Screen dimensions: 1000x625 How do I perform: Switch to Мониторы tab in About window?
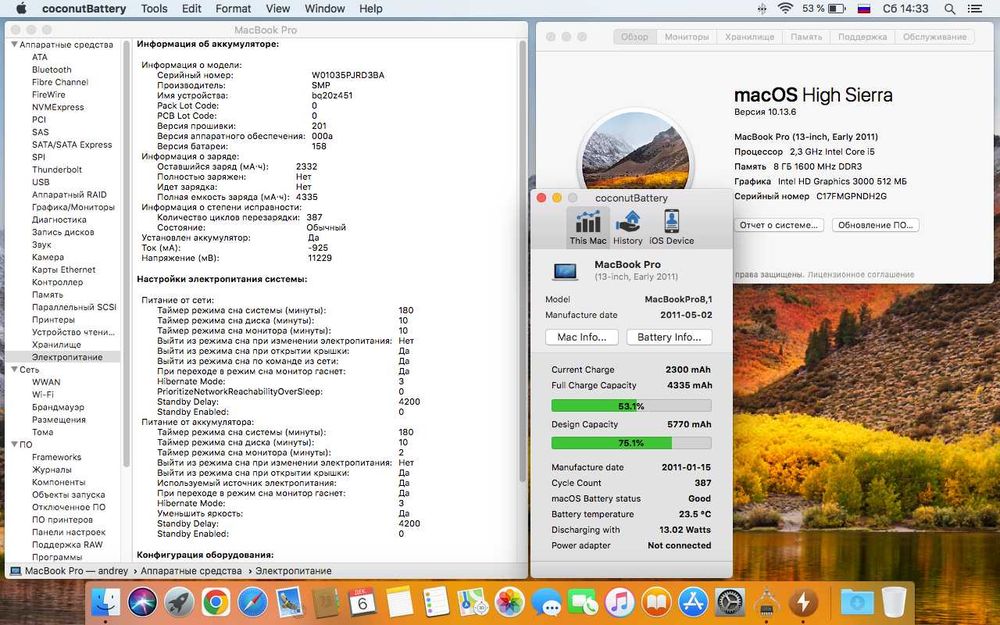tap(686, 37)
